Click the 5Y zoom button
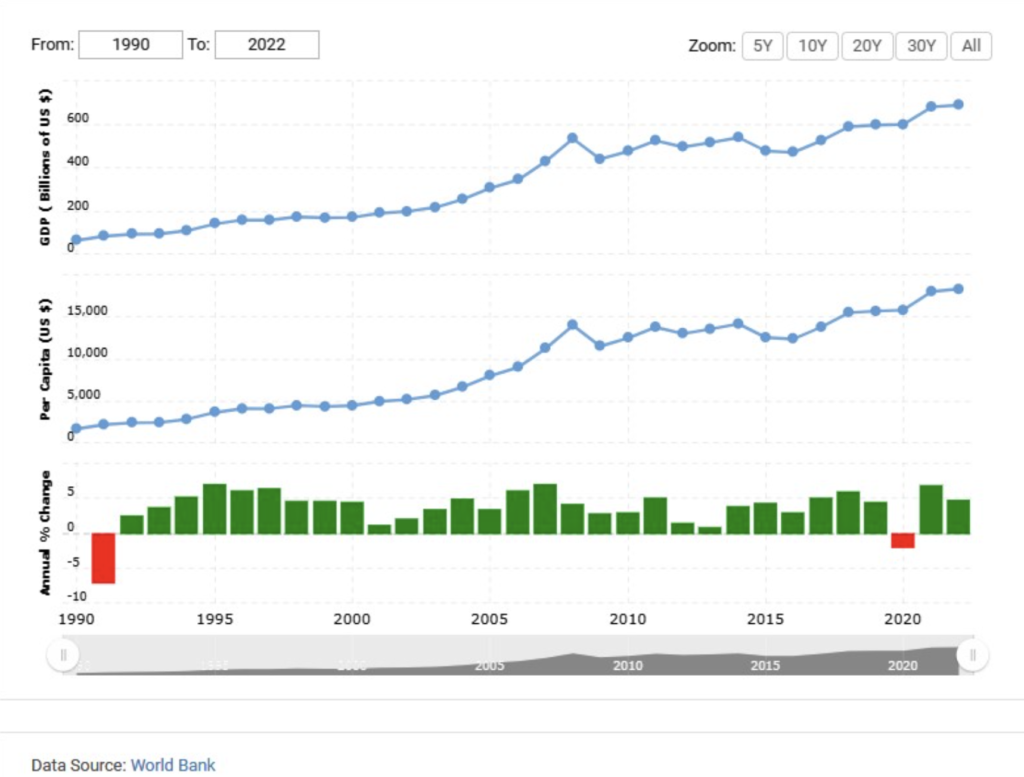The height and width of the screenshot is (777, 1024). [x=762, y=46]
